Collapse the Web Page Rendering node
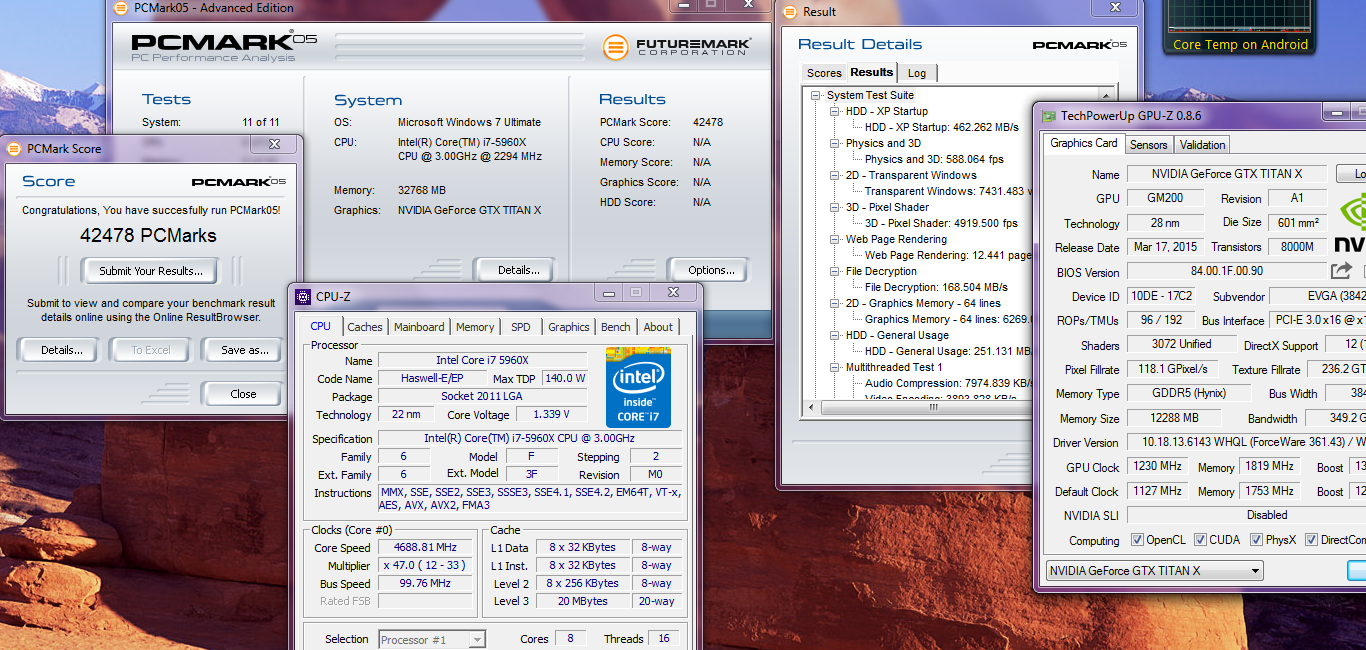Screen dimensions: 1366x650 [x=835, y=239]
